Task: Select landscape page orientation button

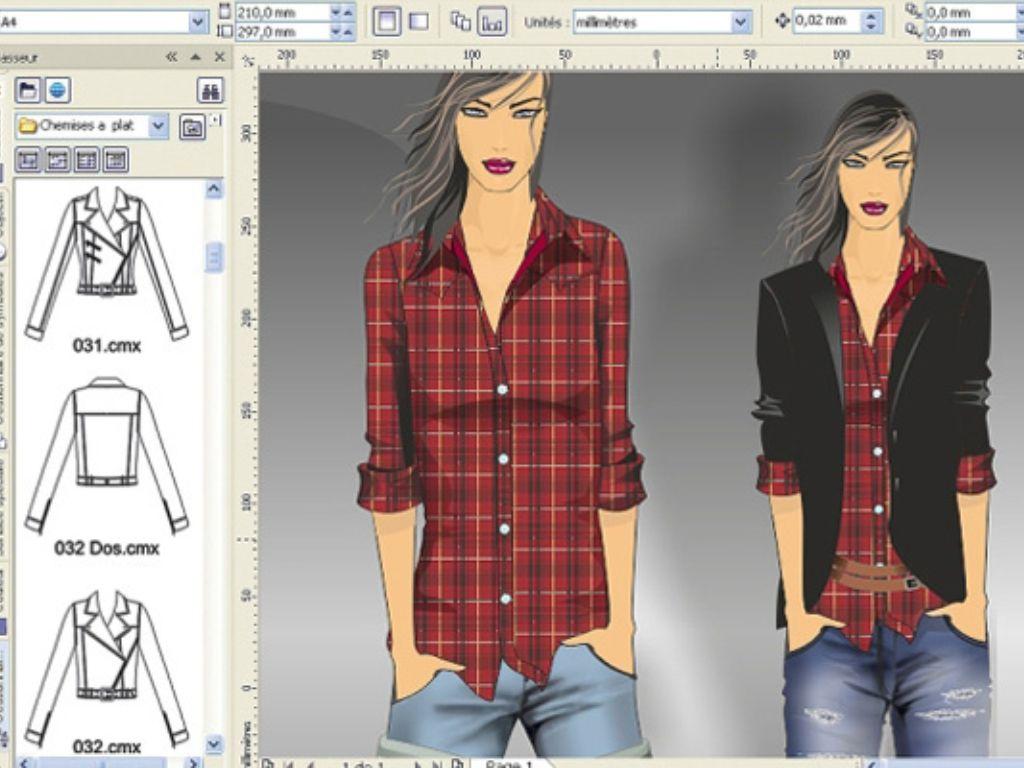Action: coord(418,21)
